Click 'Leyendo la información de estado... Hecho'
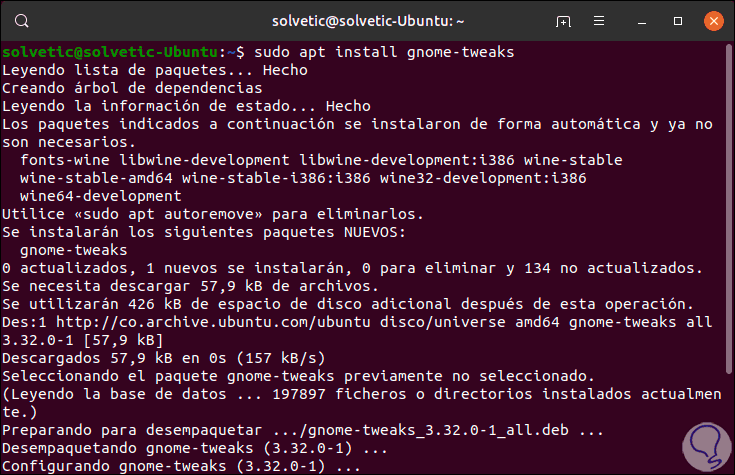Screen dimensions: 735x475 tap(186, 106)
